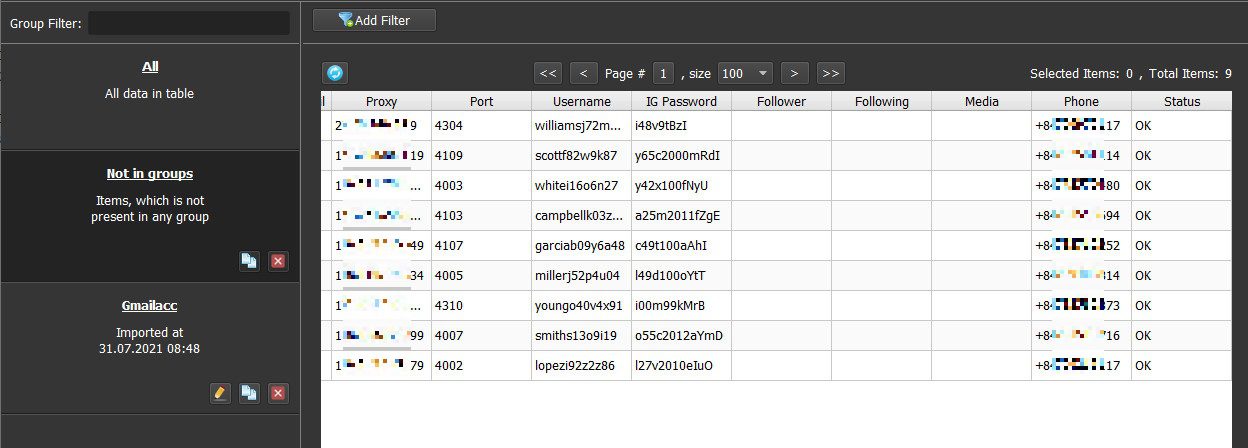Image resolution: width=1248 pixels, height=448 pixels.
Task: Sort by the IG Password column header
Action: (681, 101)
